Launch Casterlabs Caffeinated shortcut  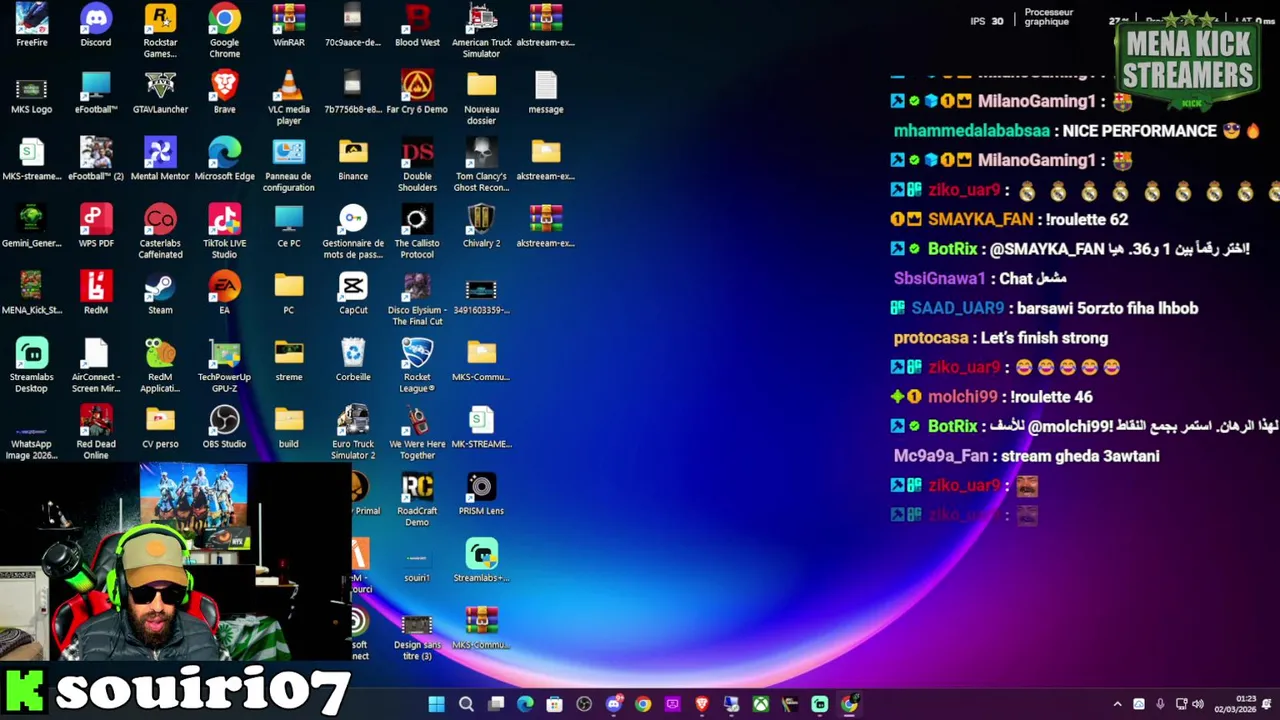pos(160,231)
